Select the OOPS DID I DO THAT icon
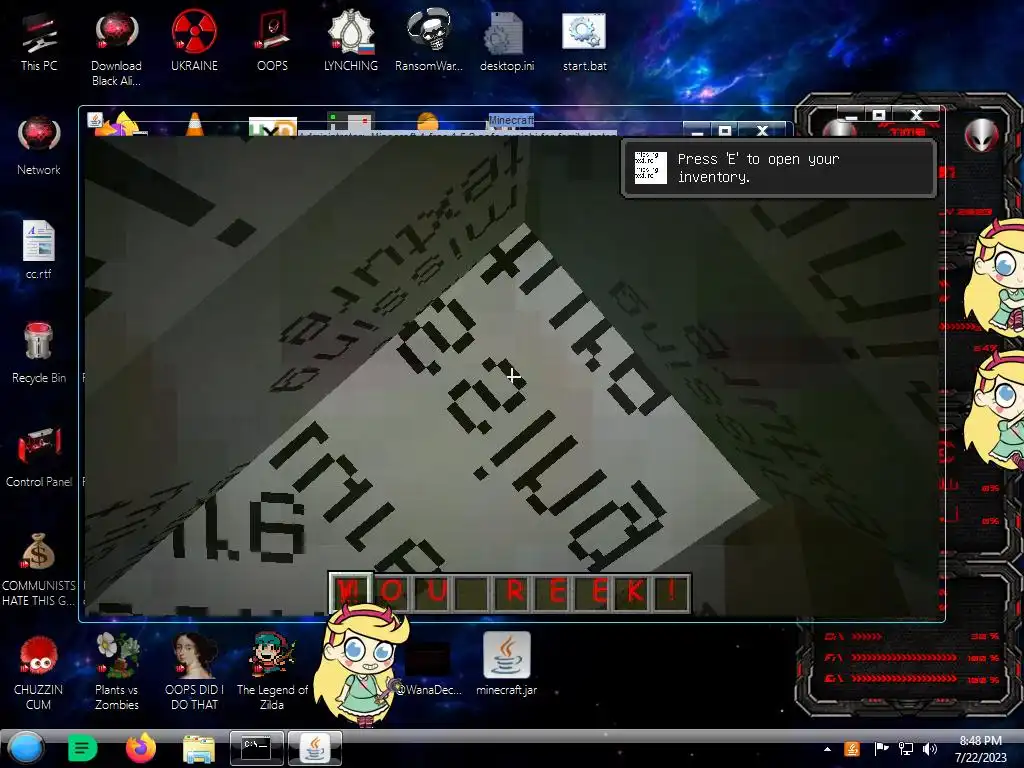Screen dimensions: 1024x768 (194, 673)
